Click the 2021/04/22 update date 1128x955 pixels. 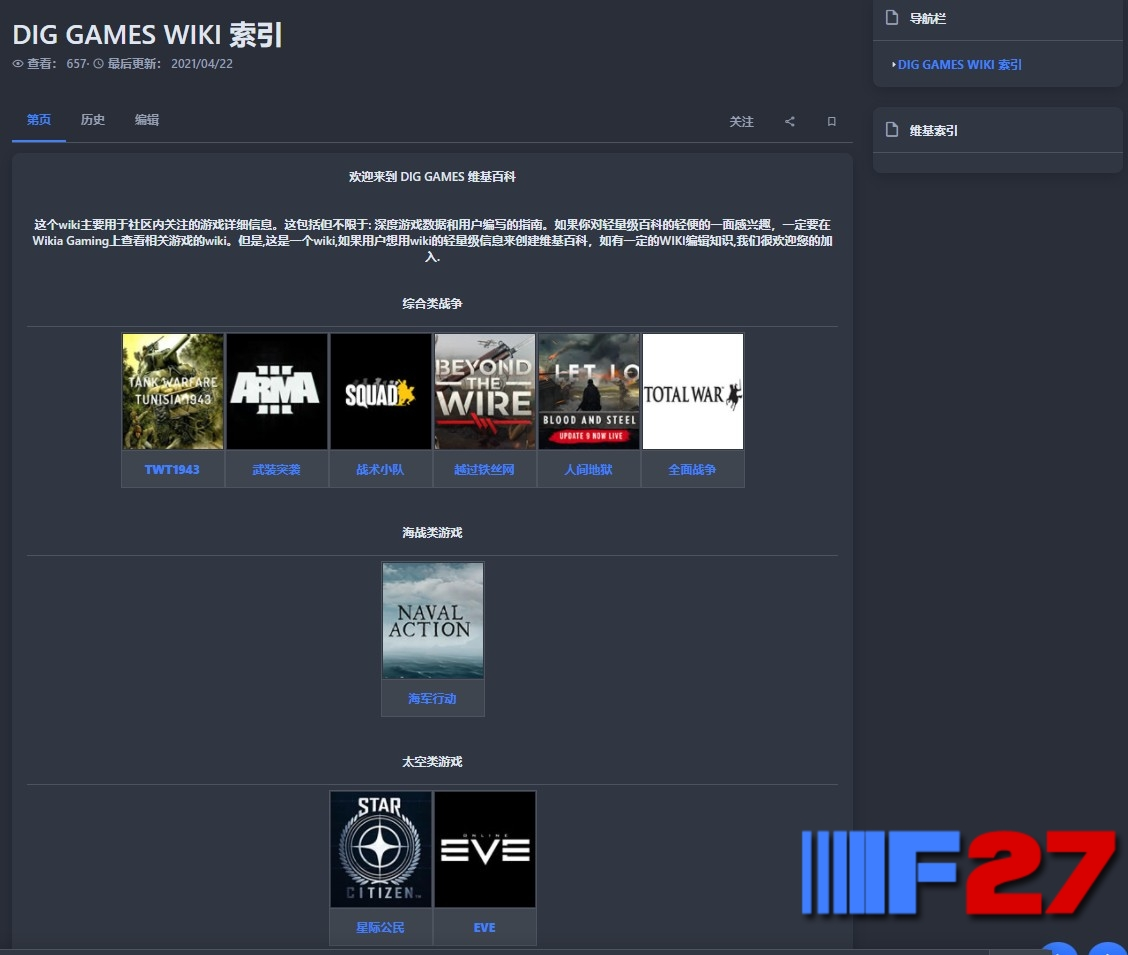pos(202,63)
